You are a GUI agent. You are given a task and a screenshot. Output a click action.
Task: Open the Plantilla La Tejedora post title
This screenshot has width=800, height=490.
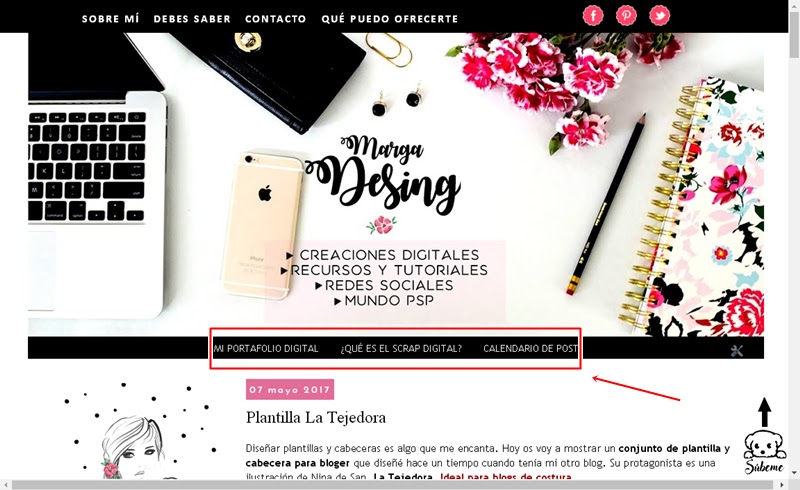click(316, 418)
